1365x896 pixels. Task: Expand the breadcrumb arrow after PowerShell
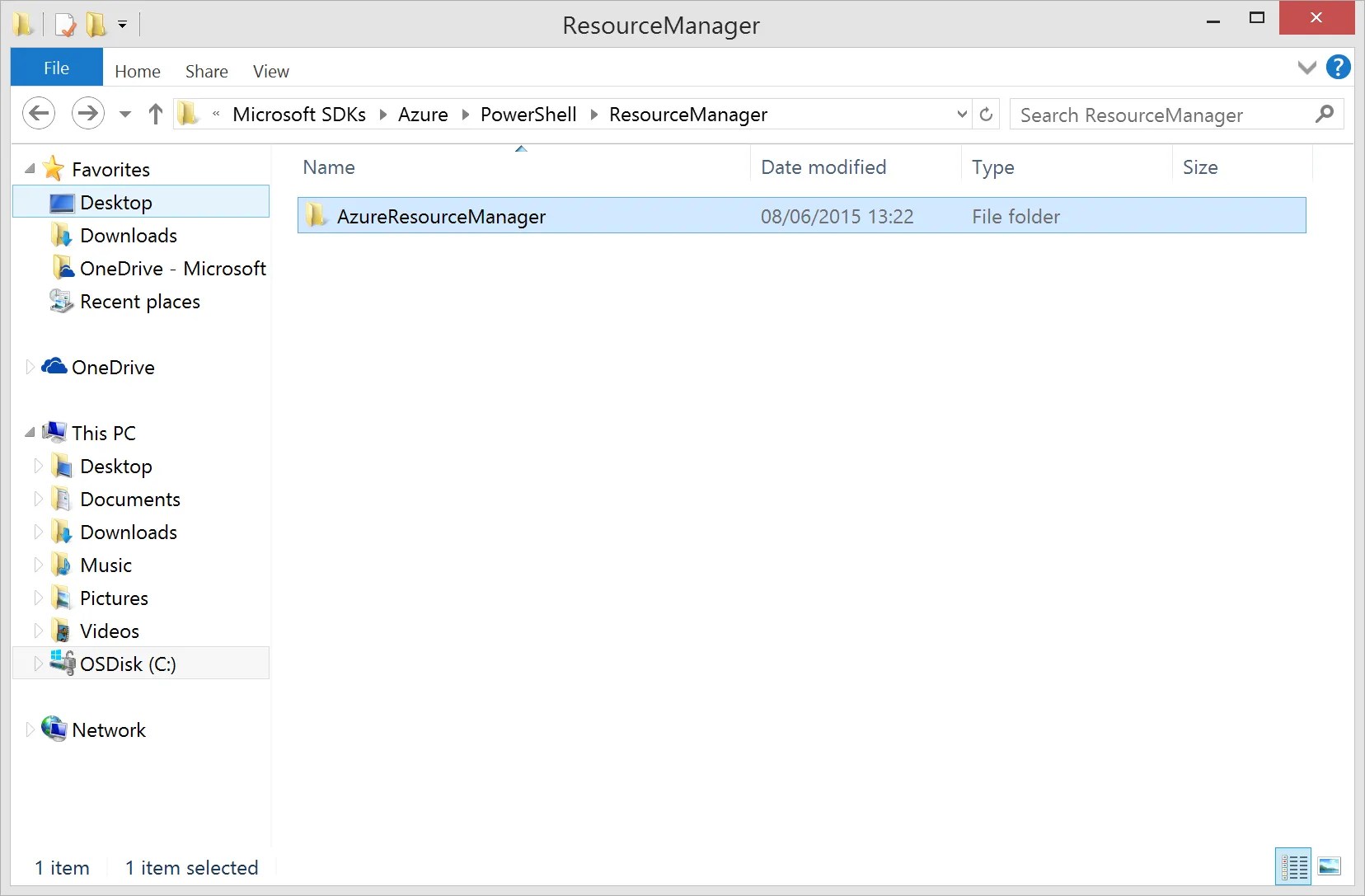[x=593, y=115]
